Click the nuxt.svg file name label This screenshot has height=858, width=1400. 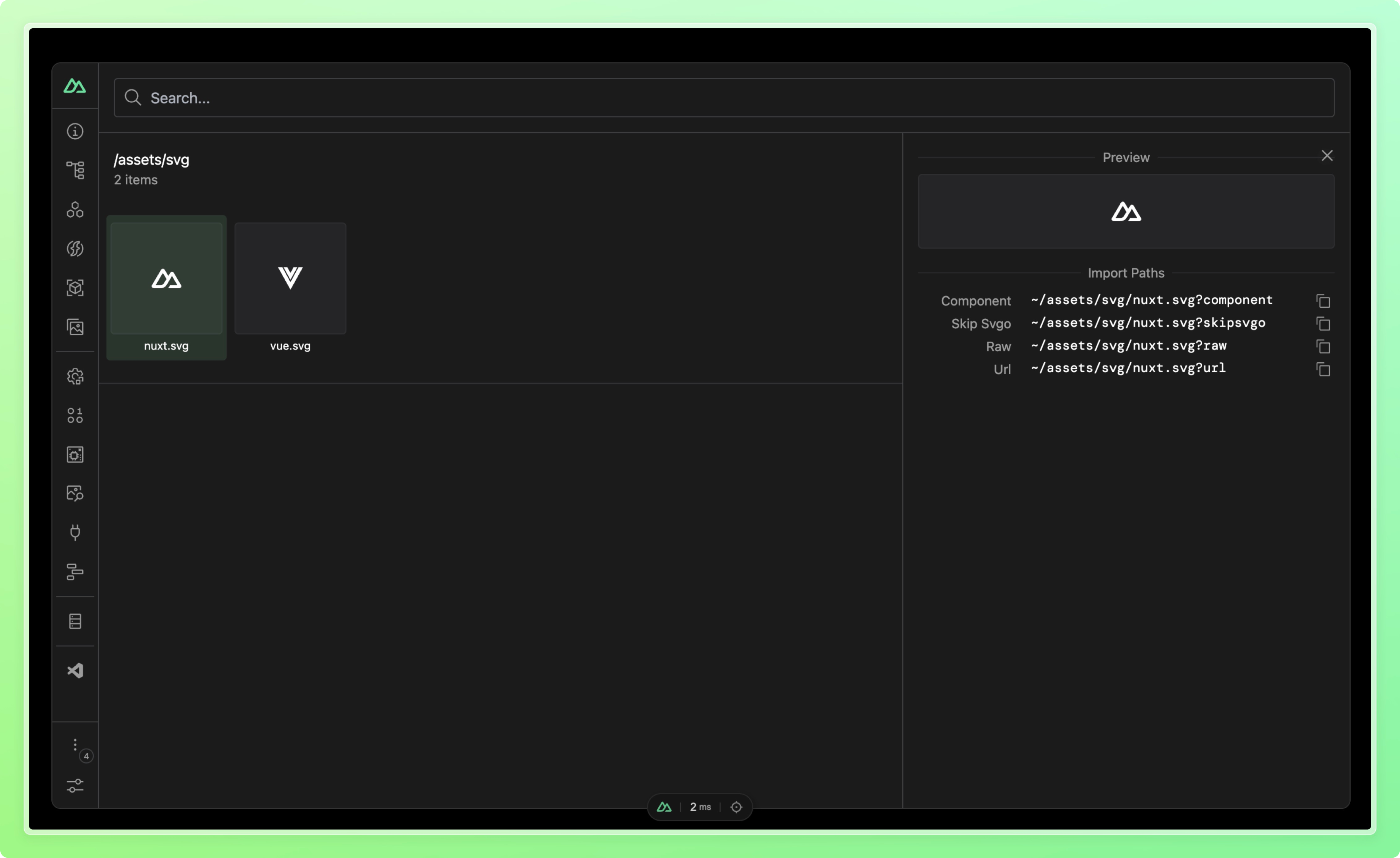[166, 346]
